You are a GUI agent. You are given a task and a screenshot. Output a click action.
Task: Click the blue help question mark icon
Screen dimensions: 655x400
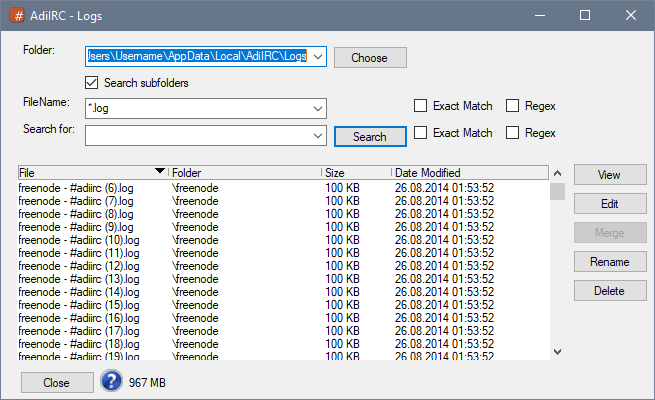(x=111, y=381)
